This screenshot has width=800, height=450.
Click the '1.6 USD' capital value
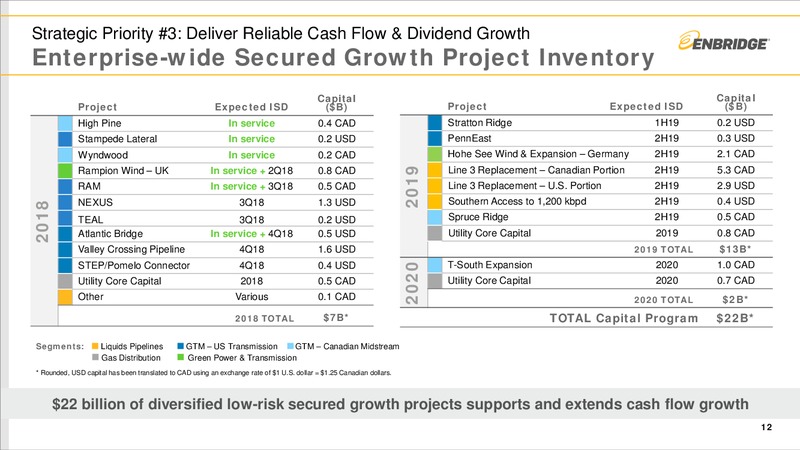click(x=337, y=249)
